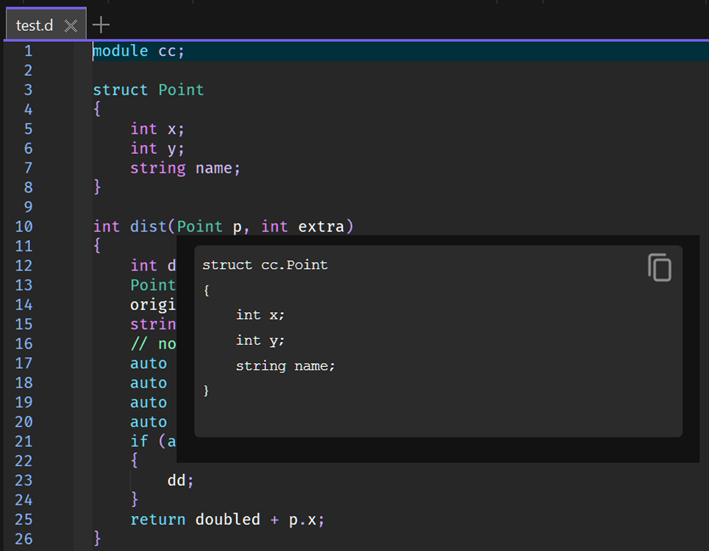This screenshot has width=709, height=551.
Task: Click 'doubled' on line 25
Action: click(227, 519)
